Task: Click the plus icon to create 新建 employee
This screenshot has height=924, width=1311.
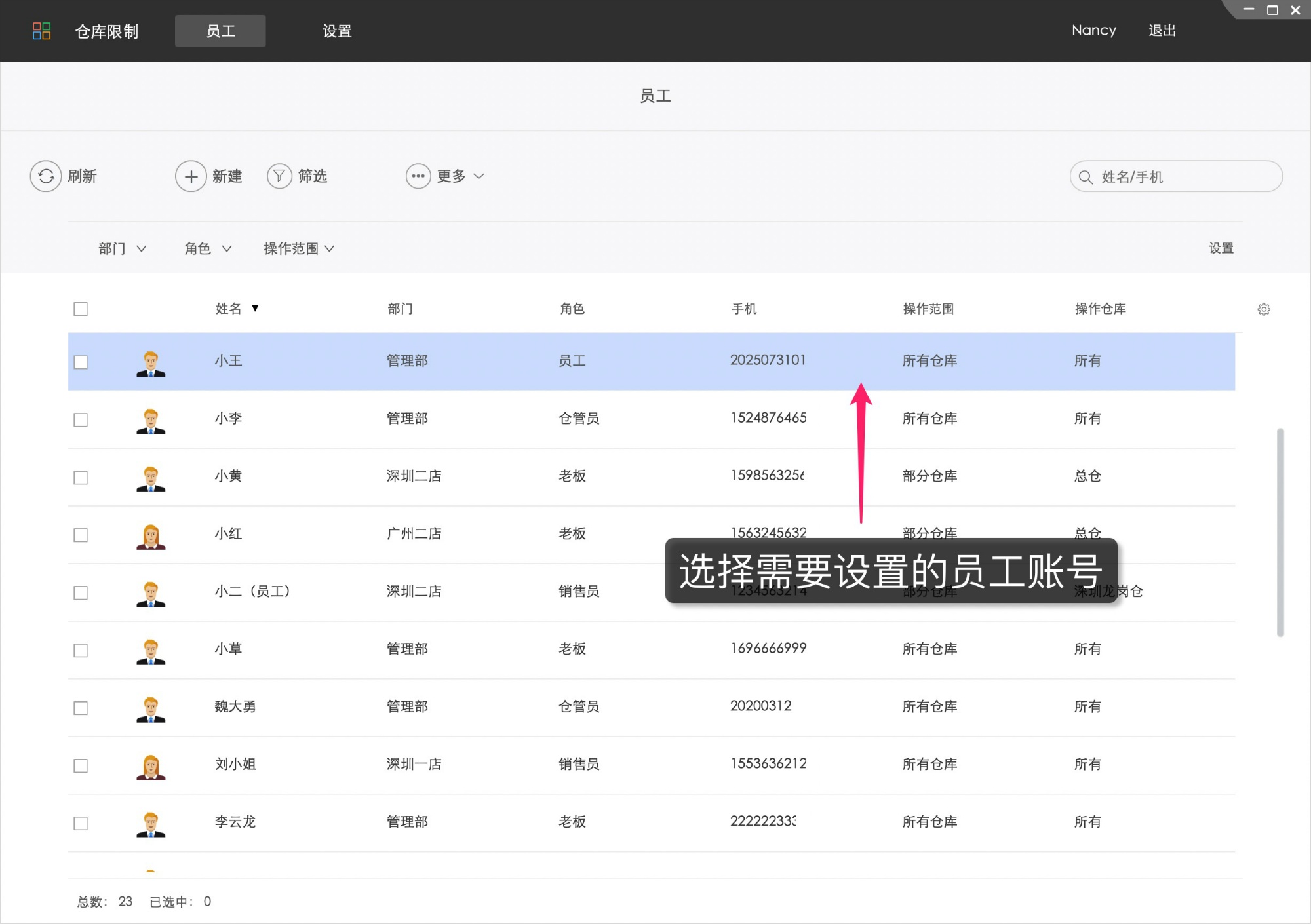Action: pos(191,176)
